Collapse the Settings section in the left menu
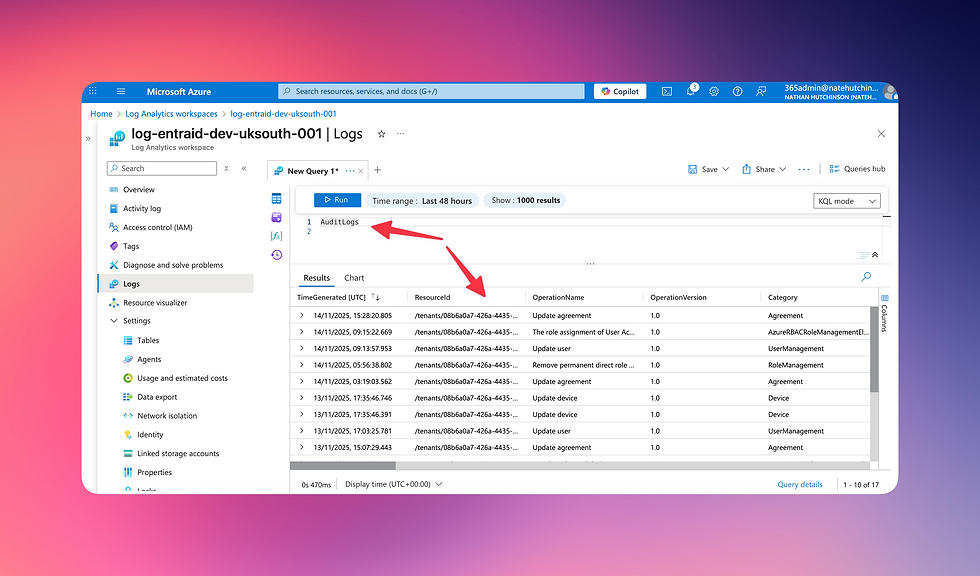Viewport: 980px width, 576px height. 113,320
